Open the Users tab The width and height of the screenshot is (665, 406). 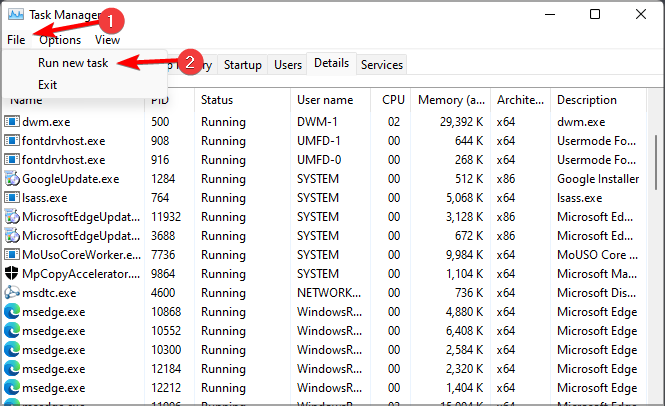tap(288, 65)
